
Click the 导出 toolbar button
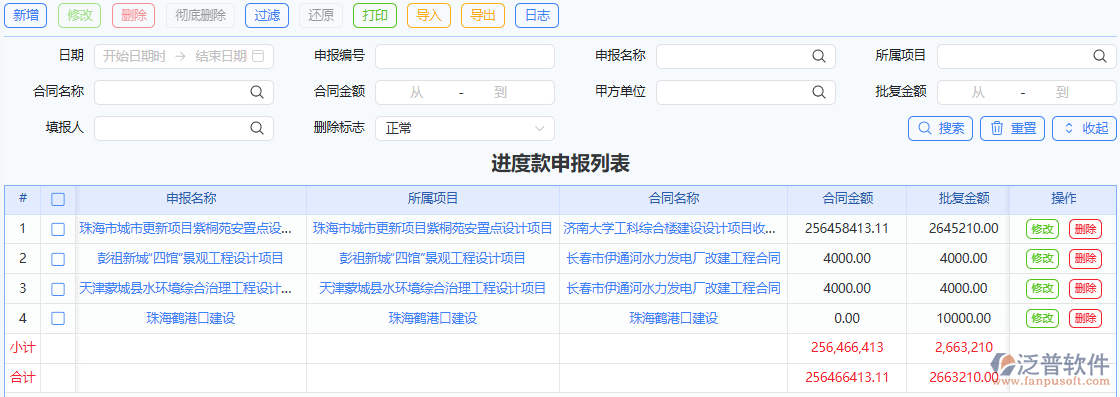483,16
